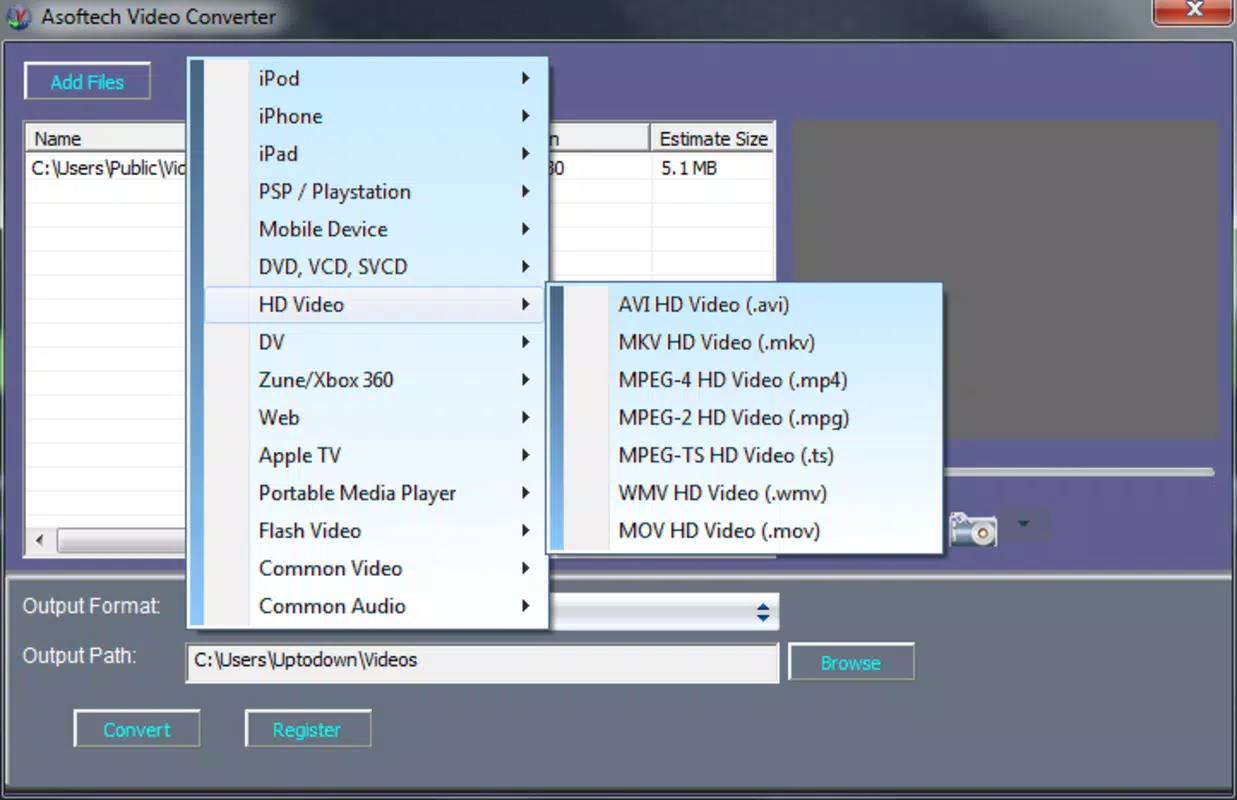The image size is (1237, 800).
Task: Open the iPhone submenu
Action: click(374, 116)
